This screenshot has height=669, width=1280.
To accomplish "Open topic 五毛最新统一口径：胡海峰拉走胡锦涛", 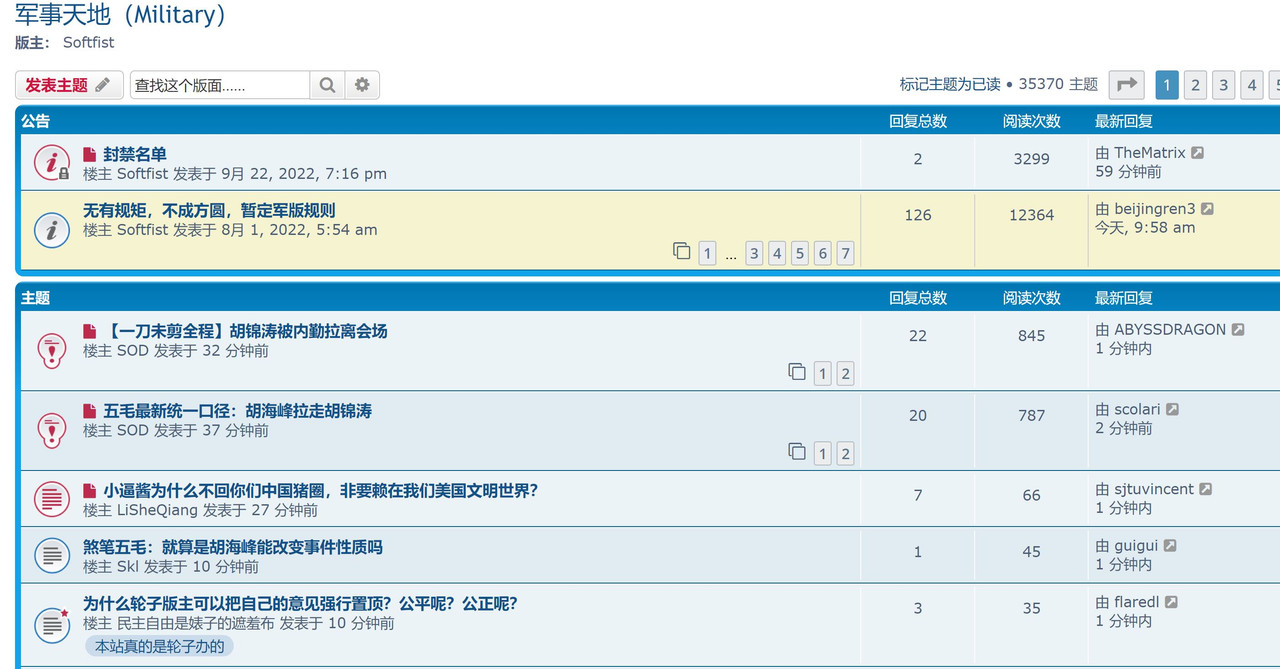I will tap(238, 411).
